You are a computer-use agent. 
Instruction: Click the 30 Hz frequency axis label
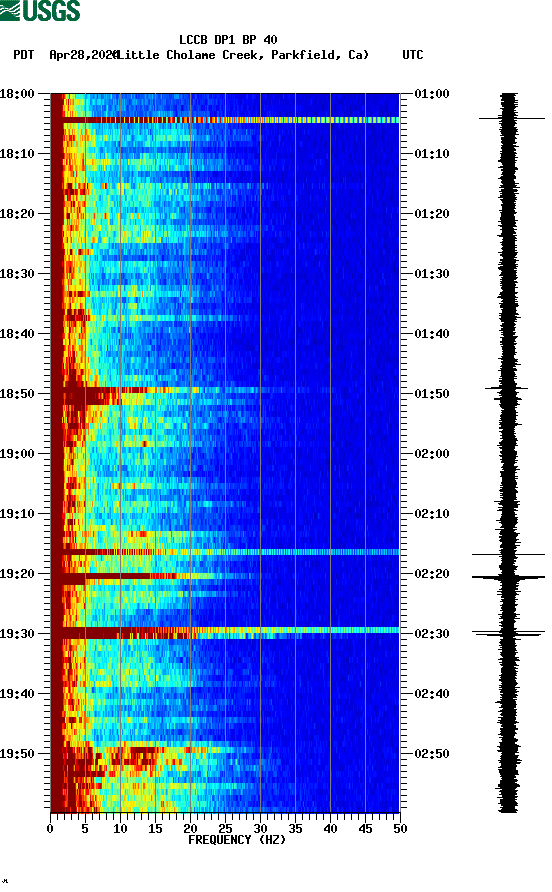pos(260,828)
